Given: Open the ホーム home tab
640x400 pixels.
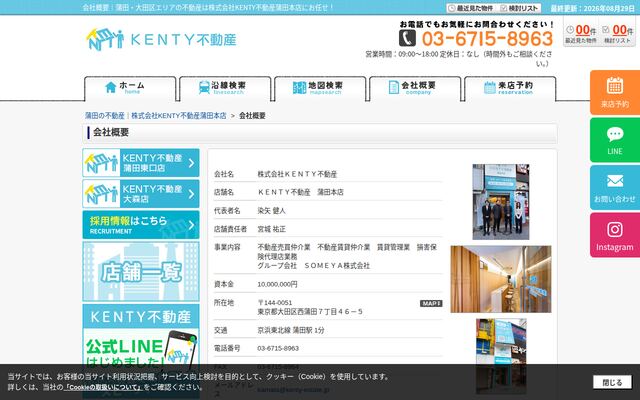Looking at the screenshot, I should [x=130, y=88].
